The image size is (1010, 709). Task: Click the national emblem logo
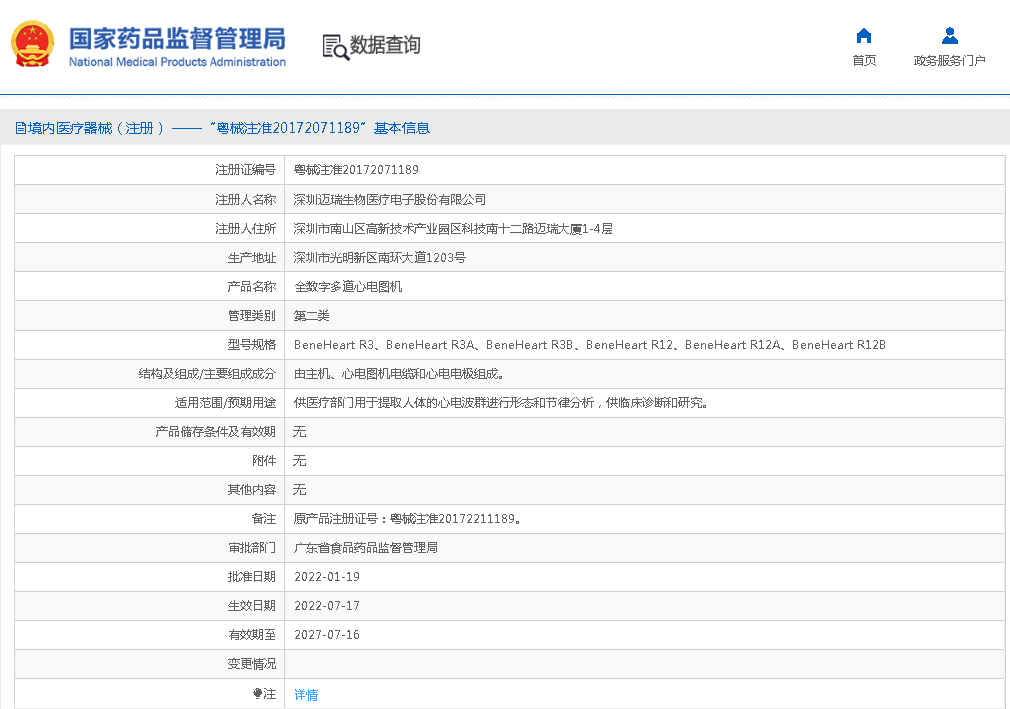click(x=31, y=44)
